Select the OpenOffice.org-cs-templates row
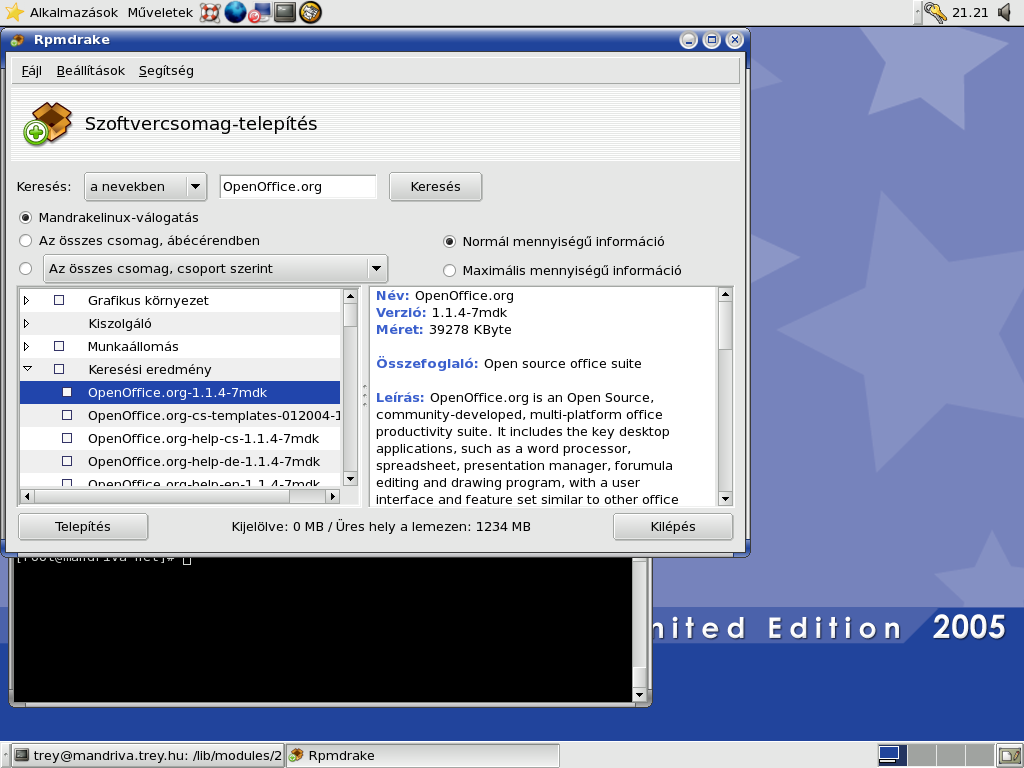 [180, 415]
